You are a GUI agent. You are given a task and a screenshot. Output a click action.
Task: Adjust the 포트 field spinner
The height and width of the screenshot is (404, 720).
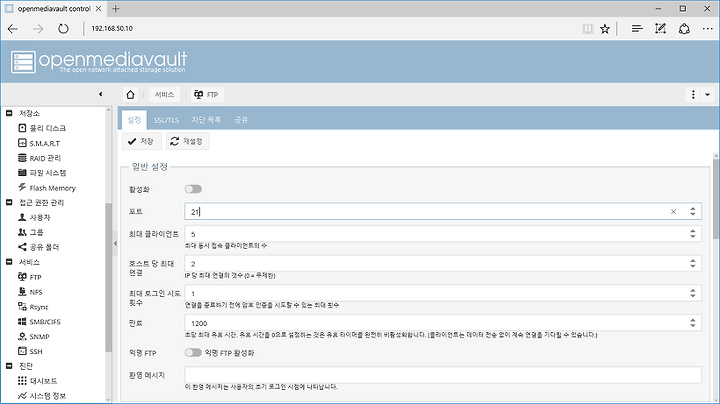692,212
